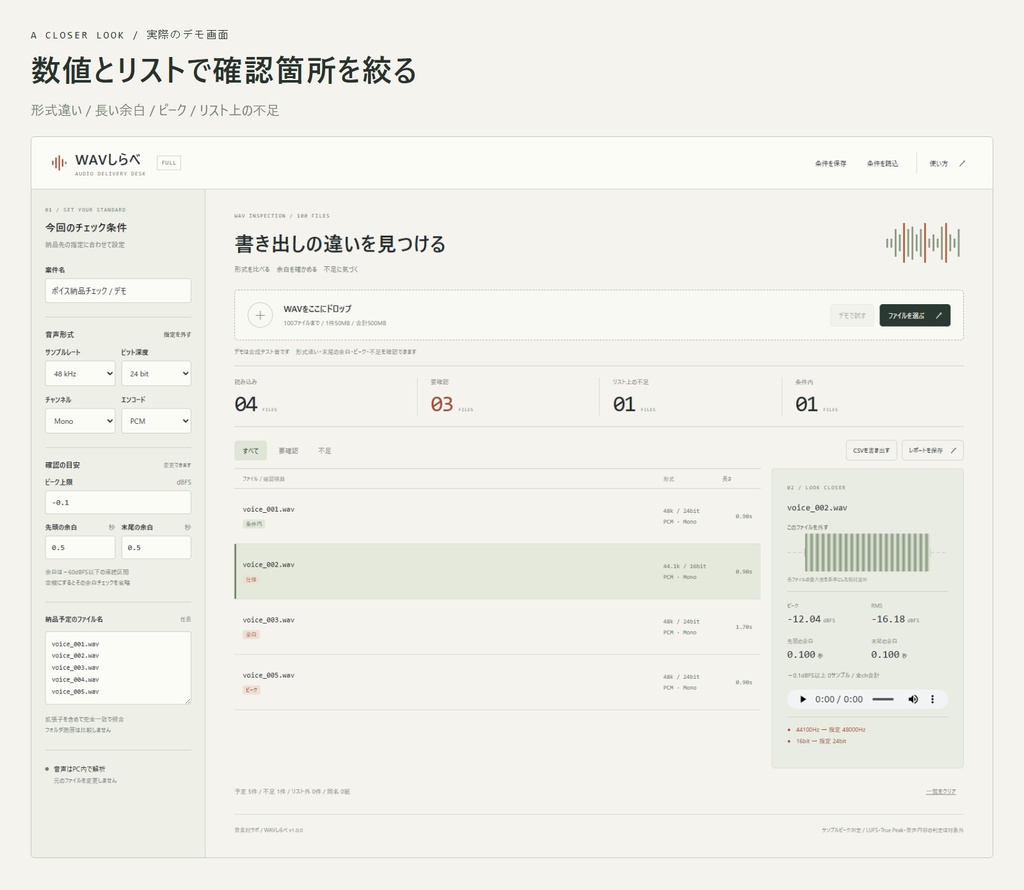Select the voice_005.wav row in the list
1024x890 pixels.
(498, 682)
